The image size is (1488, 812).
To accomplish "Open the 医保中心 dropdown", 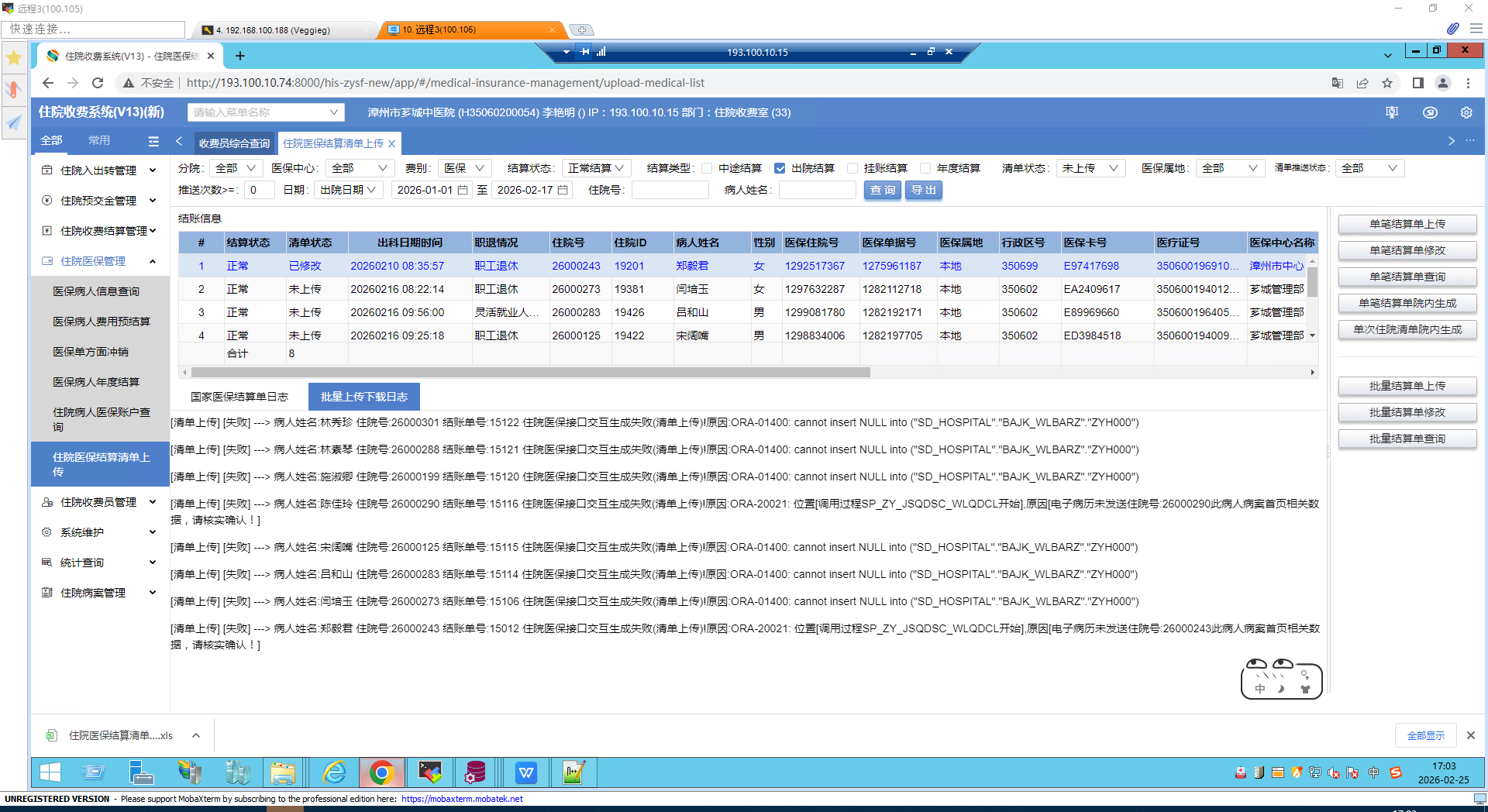I will (360, 168).
